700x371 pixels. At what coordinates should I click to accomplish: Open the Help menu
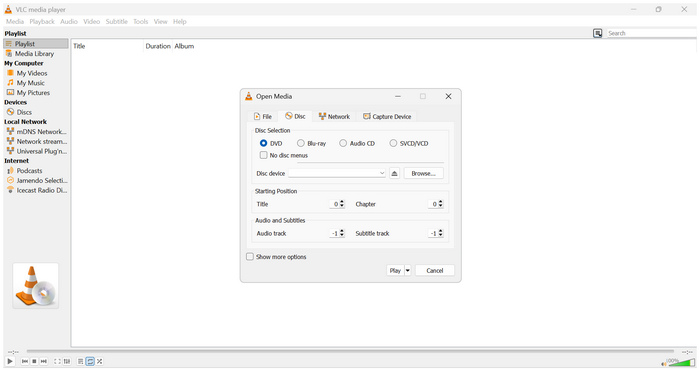[x=179, y=21]
